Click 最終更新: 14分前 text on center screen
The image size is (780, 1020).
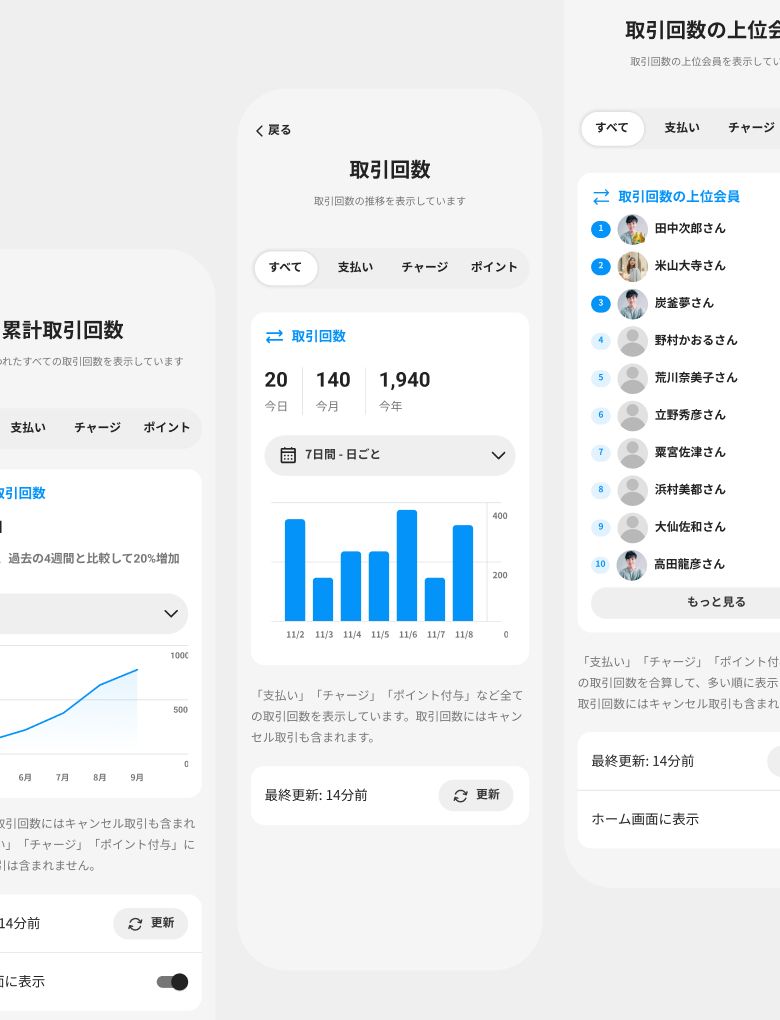point(316,796)
